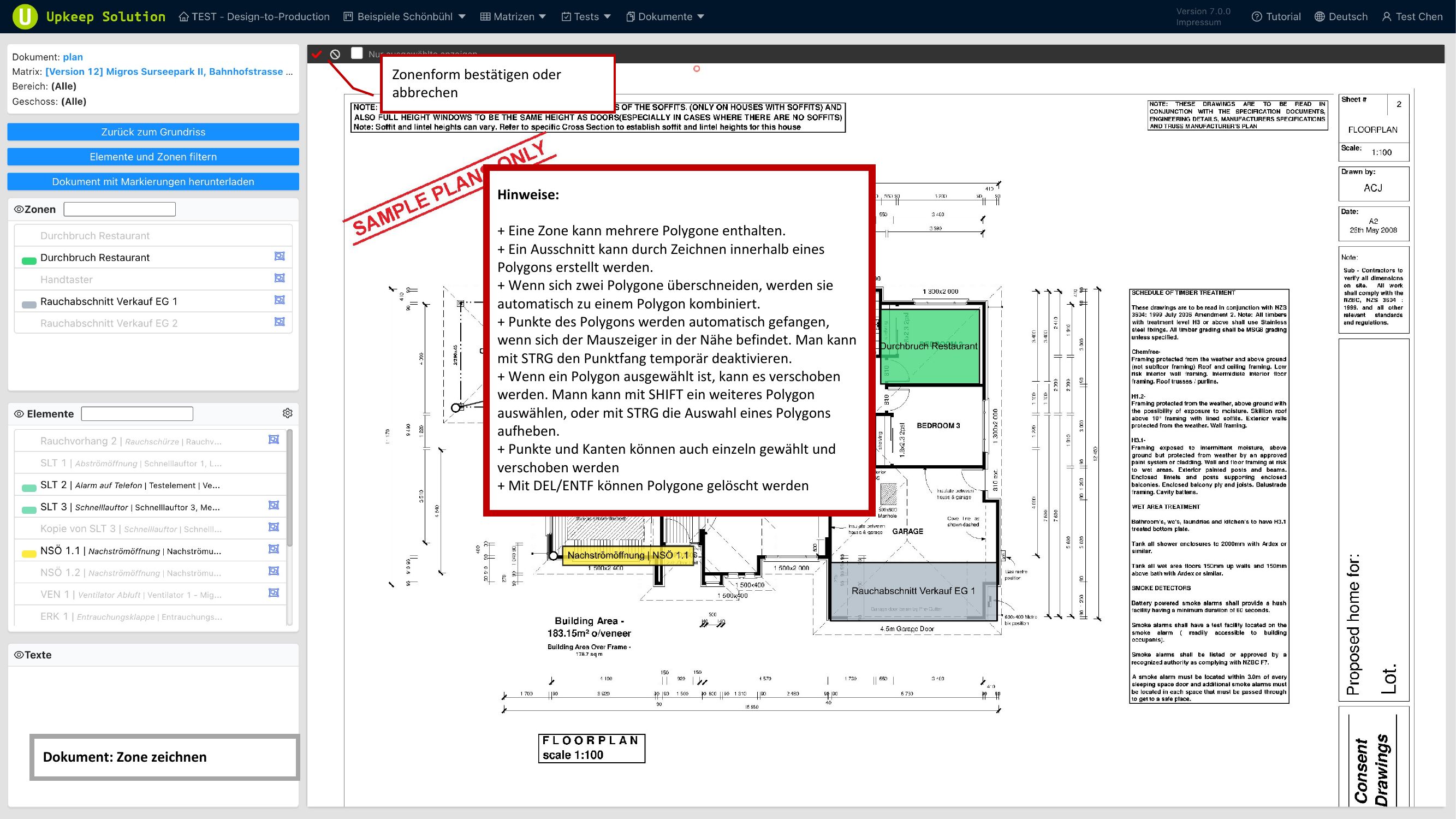Toggle Zonen visibility eye icon
Screen dimensions: 1456x819
pos(19,209)
